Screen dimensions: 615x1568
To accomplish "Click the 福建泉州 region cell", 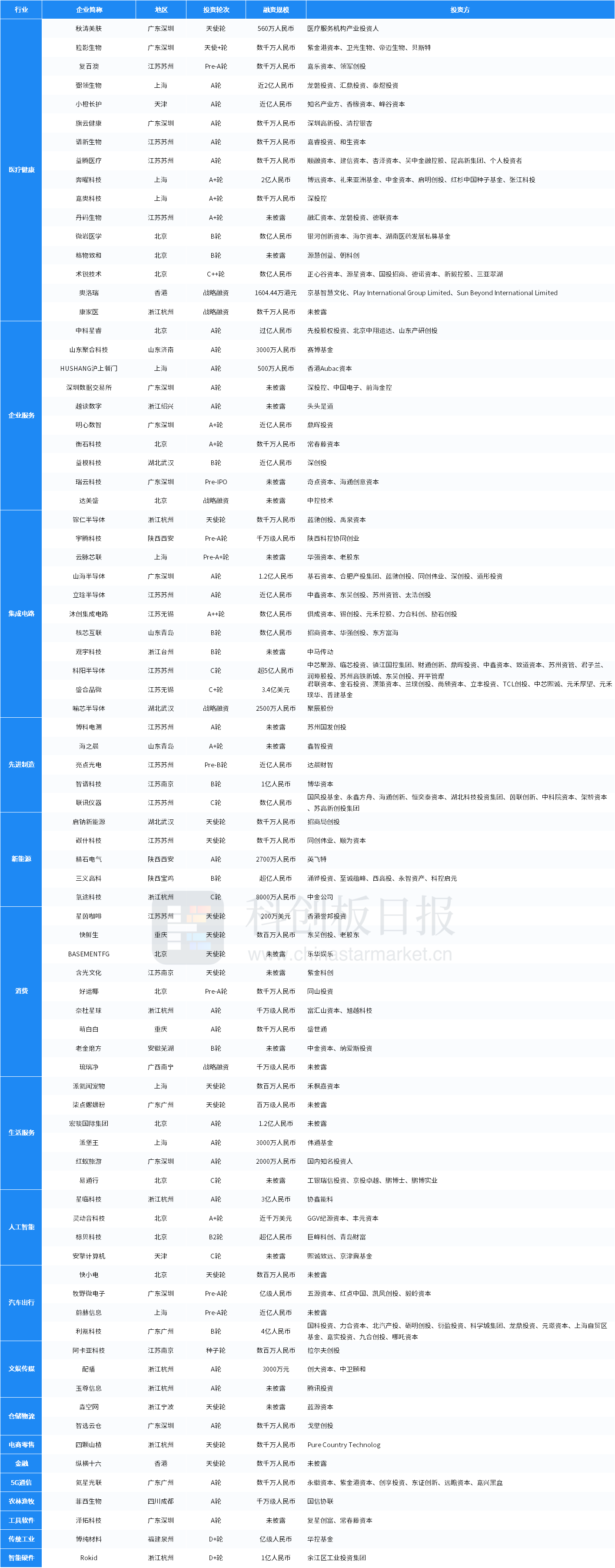I will point(160,1539).
